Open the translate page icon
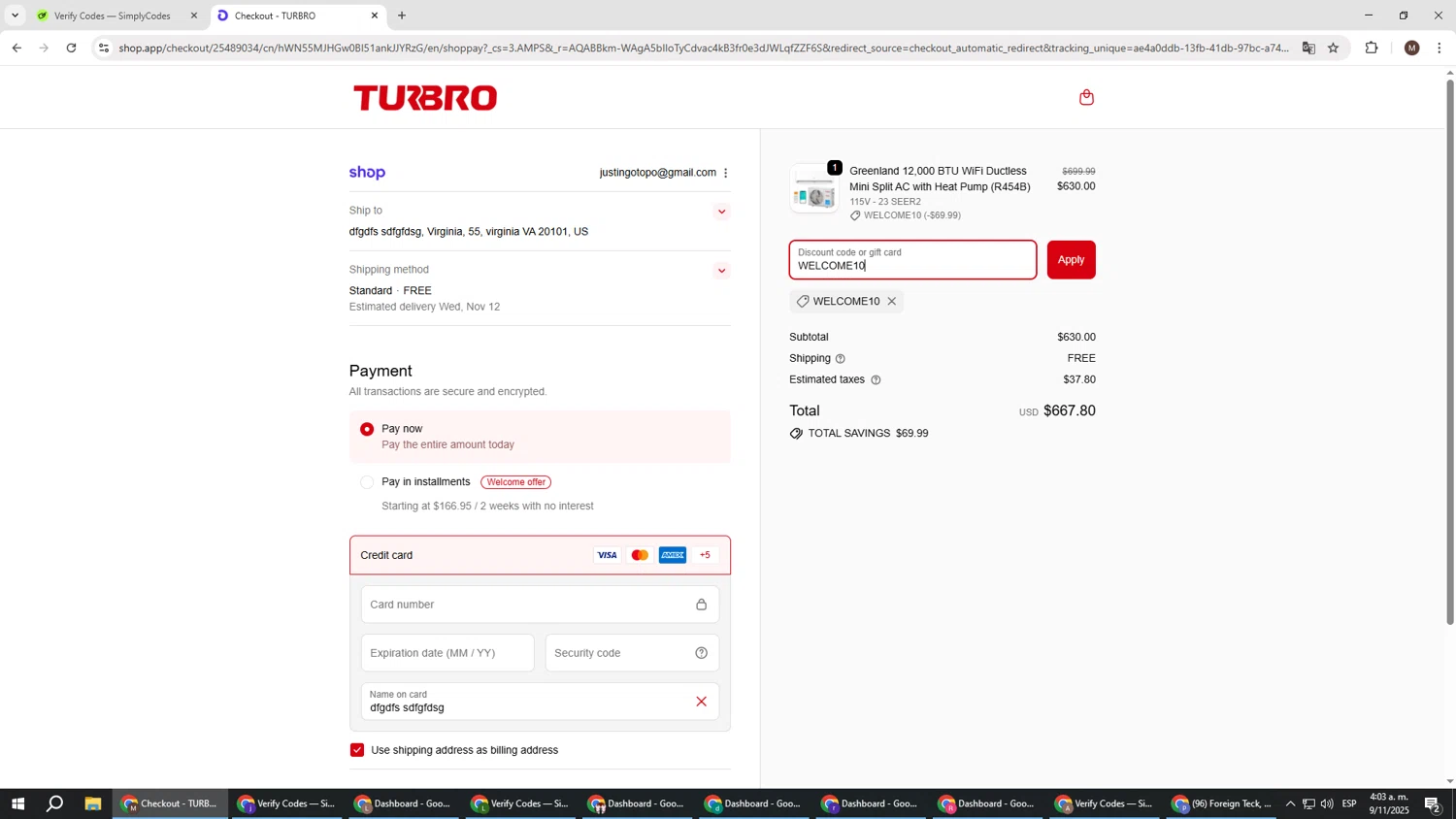 [x=1308, y=48]
